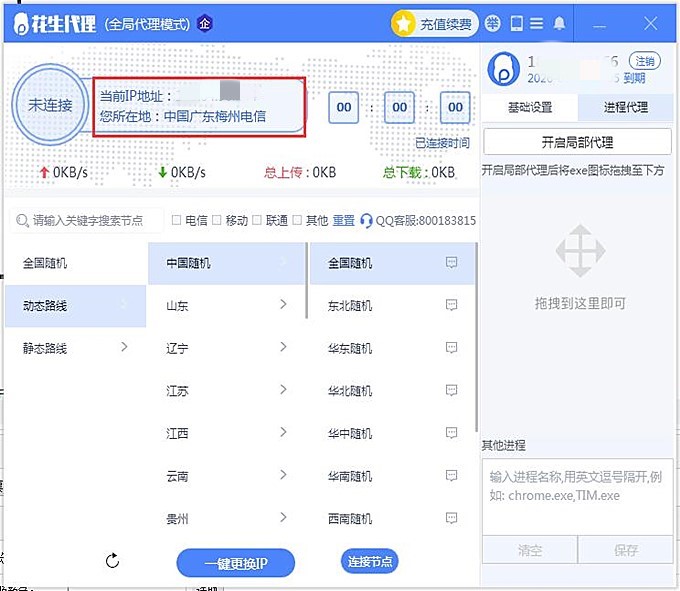Viewport: 680px width, 591px height.
Task: Check the 电信 filter checkbox
Action: [x=176, y=220]
